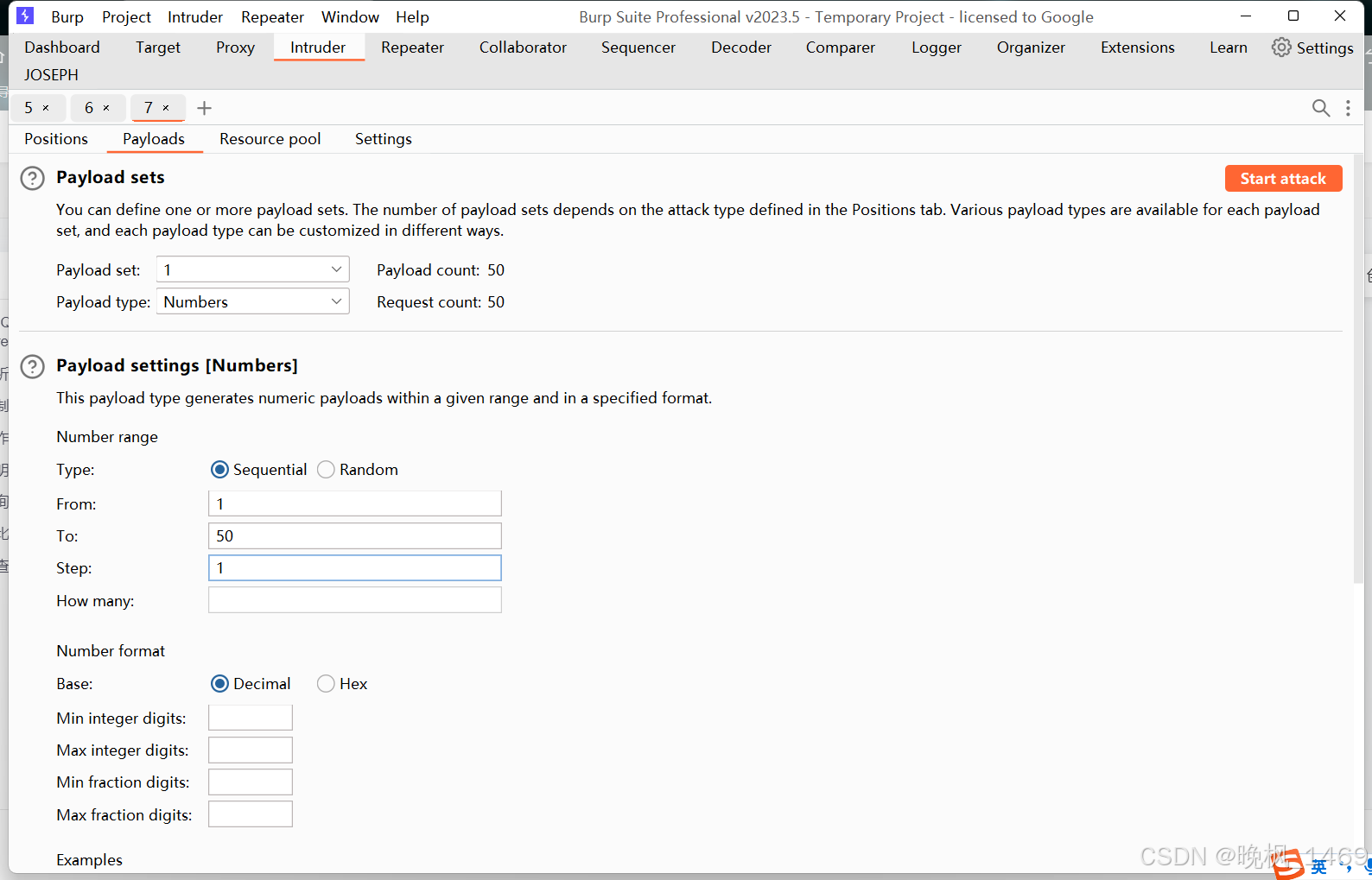Open the Window menu
This screenshot has width=1372, height=880.
click(x=350, y=17)
